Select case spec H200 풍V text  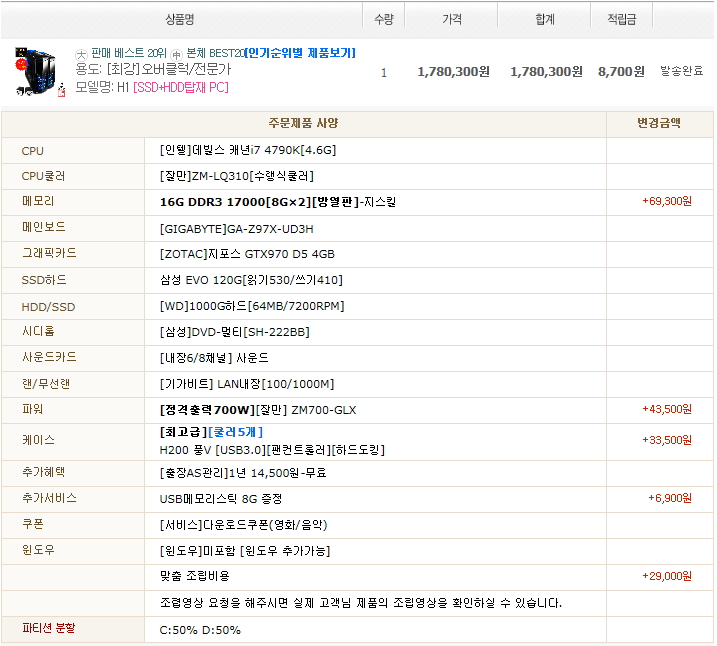[272, 450]
